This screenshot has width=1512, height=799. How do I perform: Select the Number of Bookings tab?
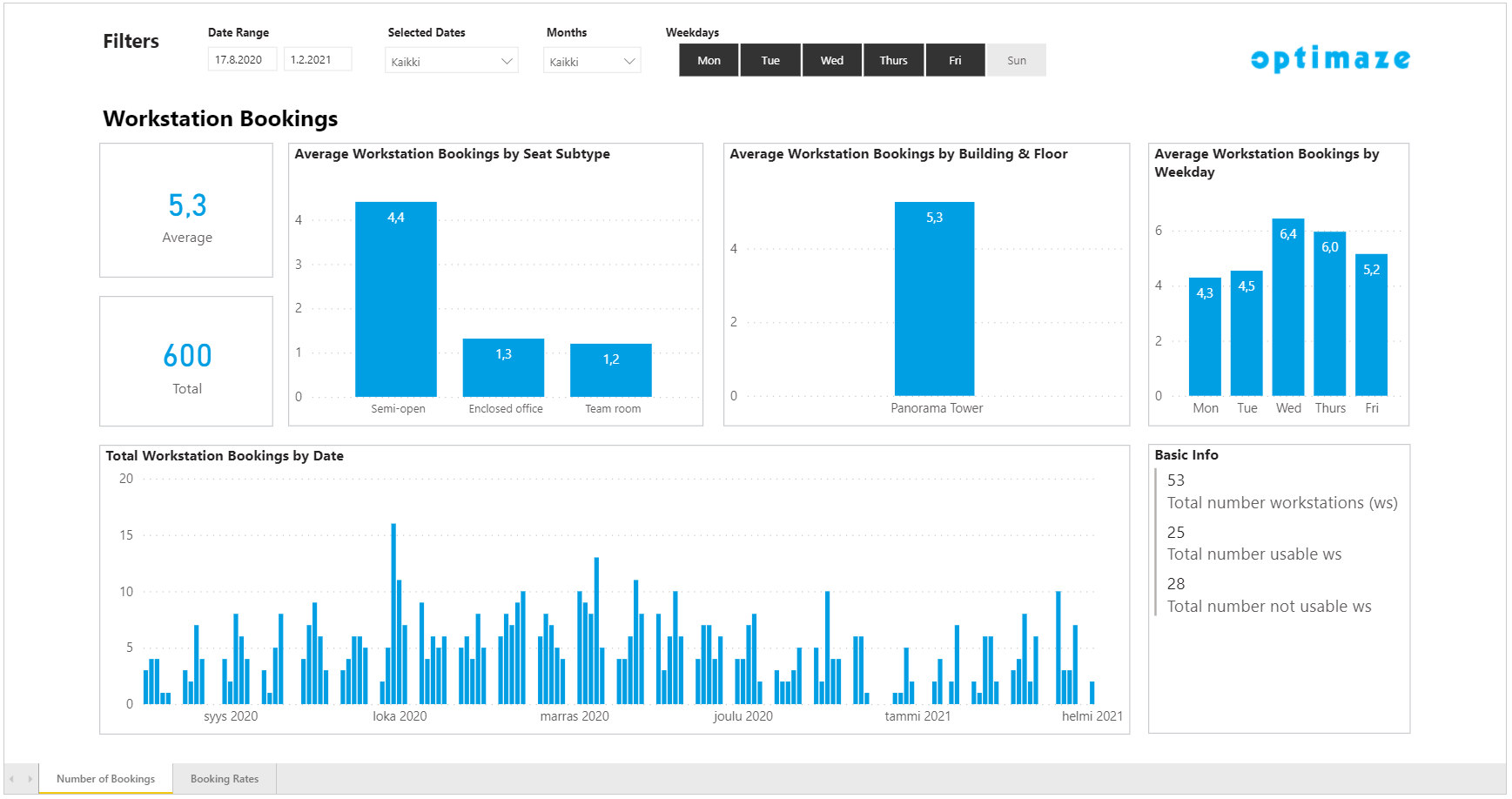point(105,779)
